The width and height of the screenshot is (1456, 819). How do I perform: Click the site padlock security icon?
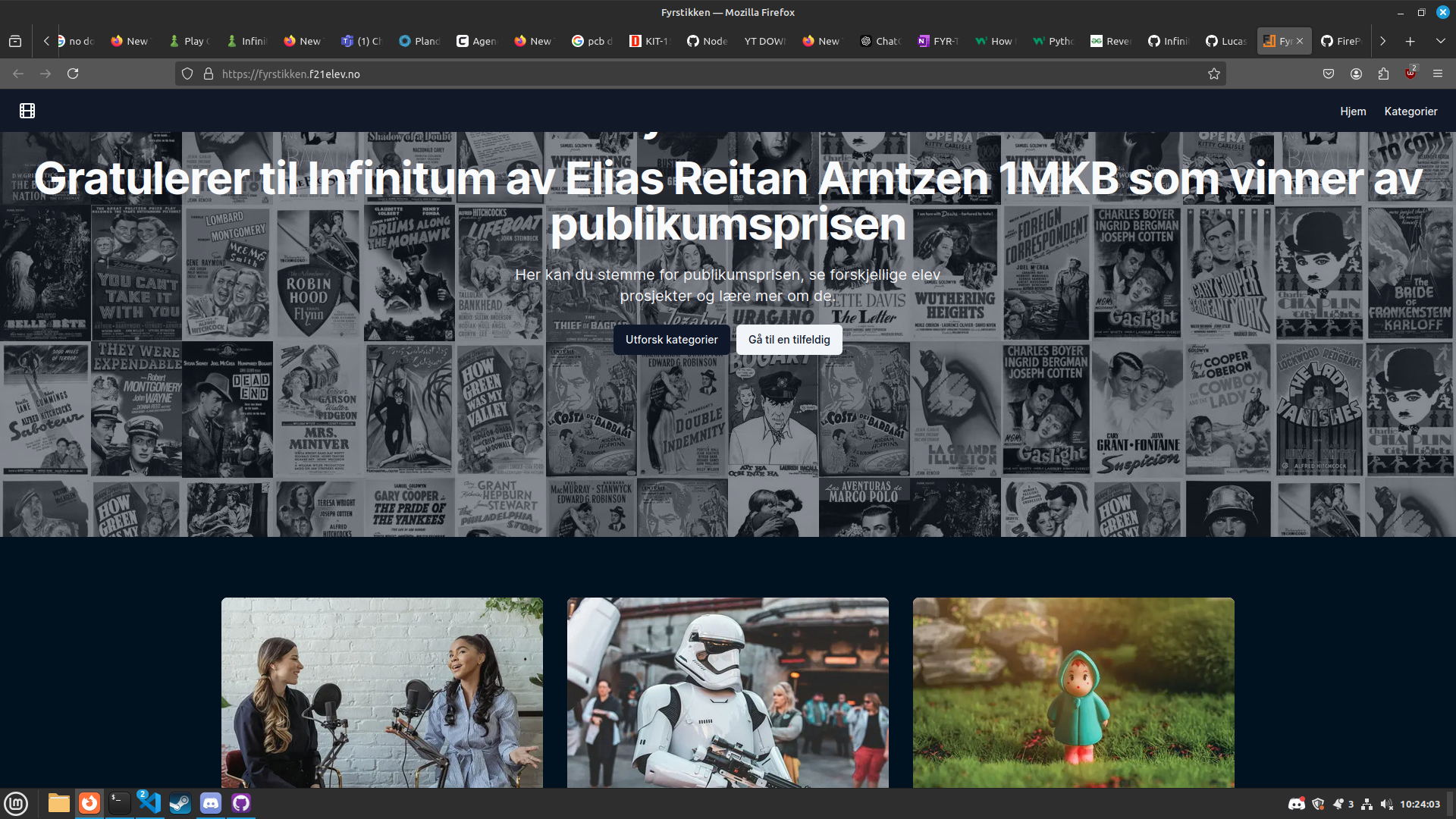click(208, 74)
